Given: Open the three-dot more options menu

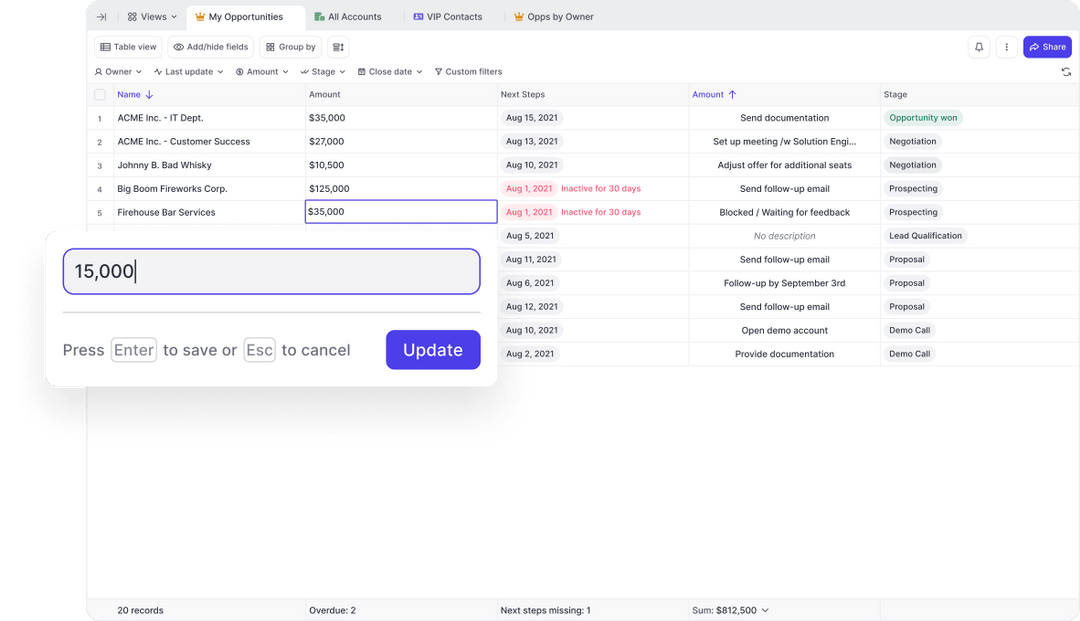Looking at the screenshot, I should pos(1007,46).
